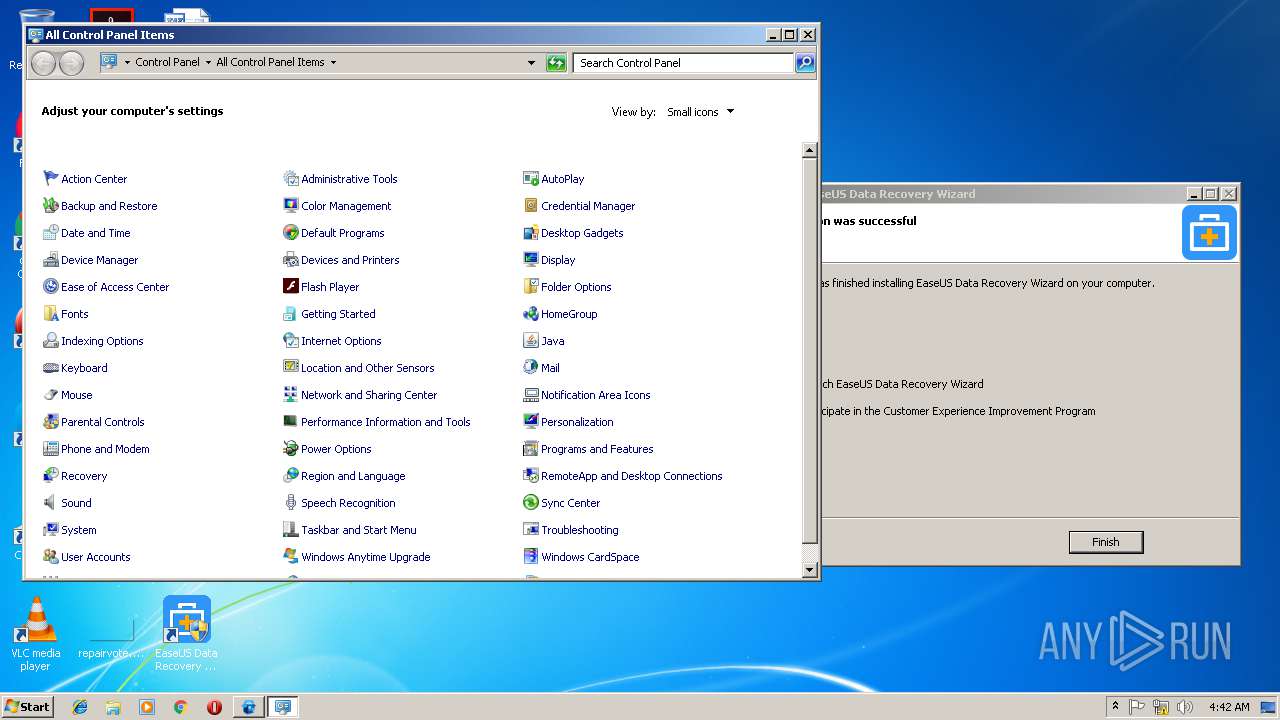Screen dimensions: 1280x720
Task: Open RemoteApp and Desktop Connections link
Action: (x=632, y=476)
